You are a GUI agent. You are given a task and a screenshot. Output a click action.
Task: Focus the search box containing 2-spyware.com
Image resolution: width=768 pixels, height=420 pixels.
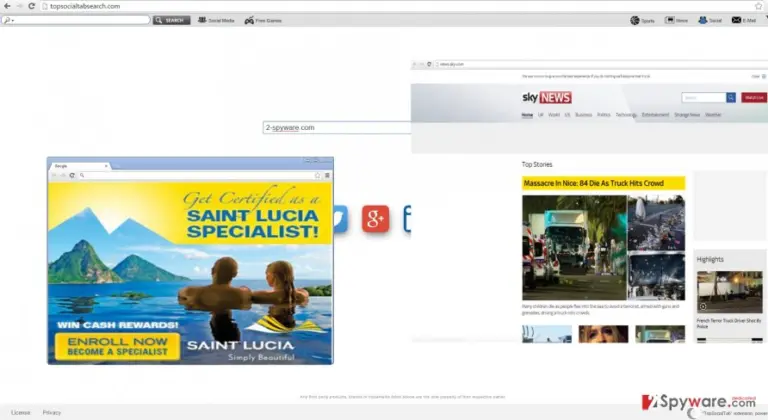tap(336, 127)
